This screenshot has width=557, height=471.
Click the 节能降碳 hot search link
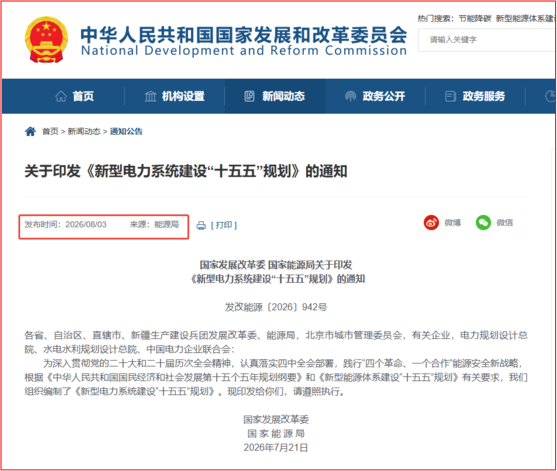tap(475, 18)
